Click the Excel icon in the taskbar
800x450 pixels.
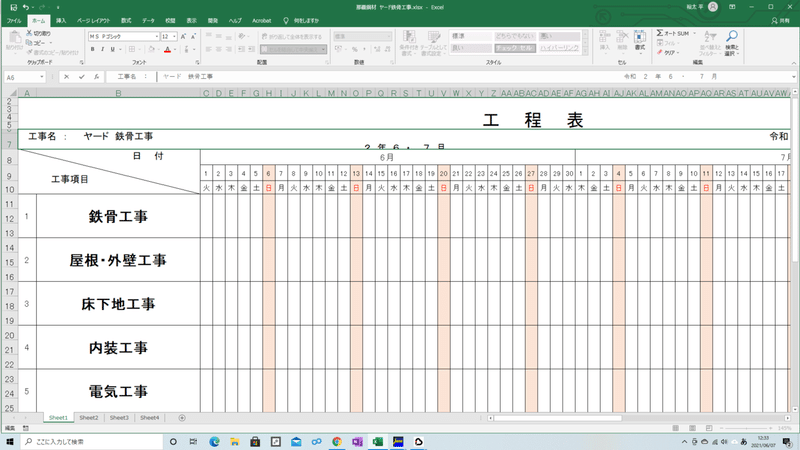tap(378, 441)
